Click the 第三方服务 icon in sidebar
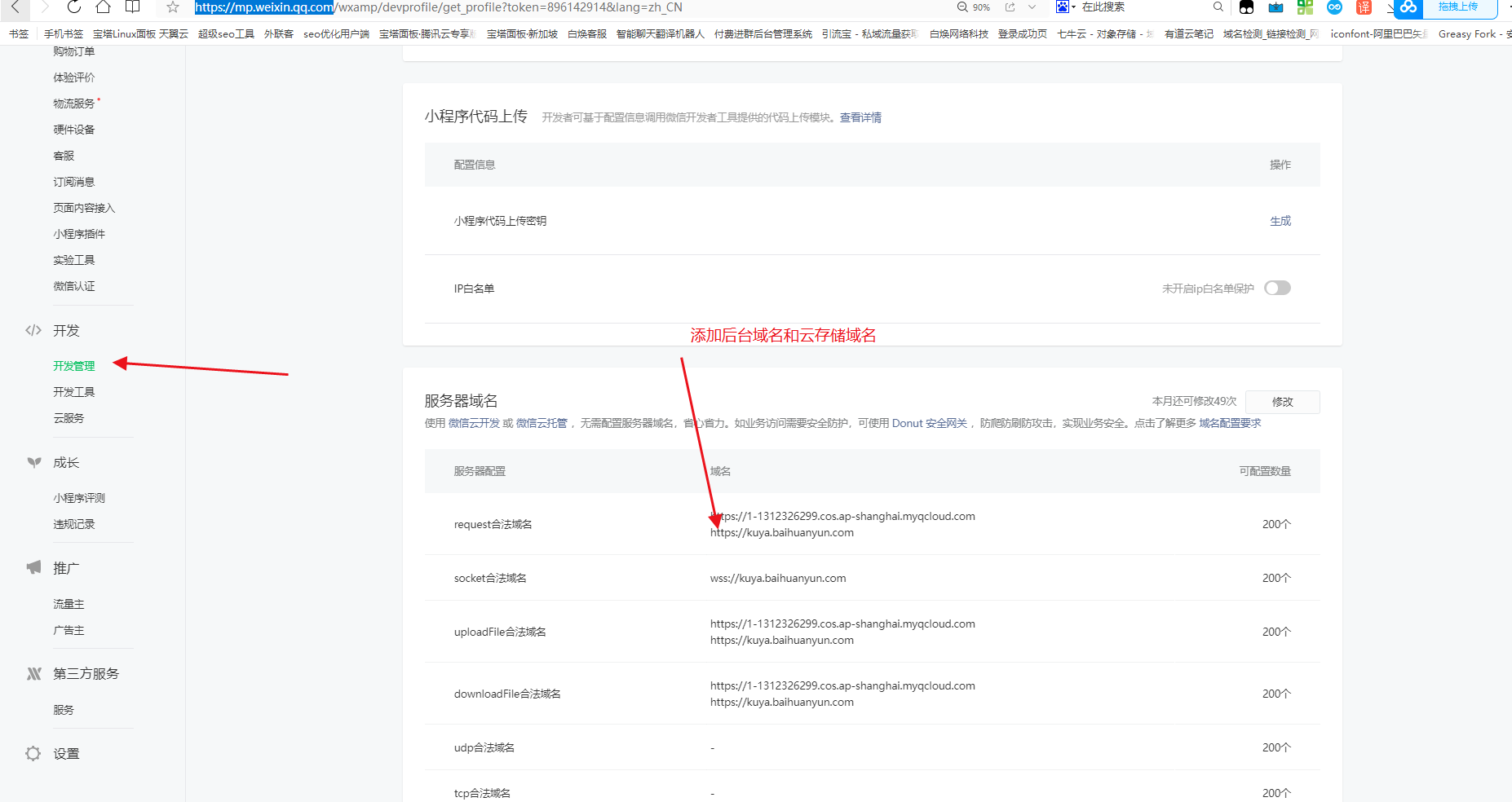The width and height of the screenshot is (1512, 802). (x=33, y=673)
